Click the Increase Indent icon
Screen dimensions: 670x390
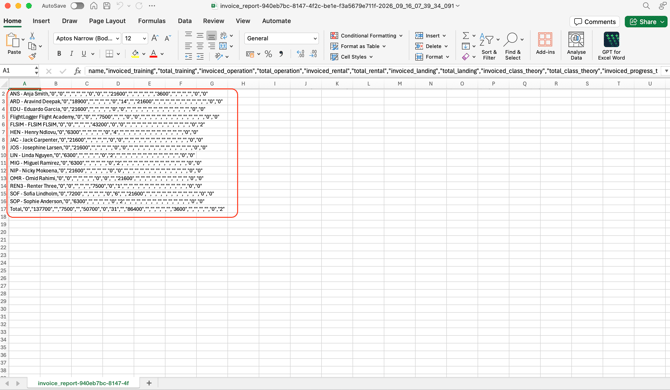click(200, 56)
